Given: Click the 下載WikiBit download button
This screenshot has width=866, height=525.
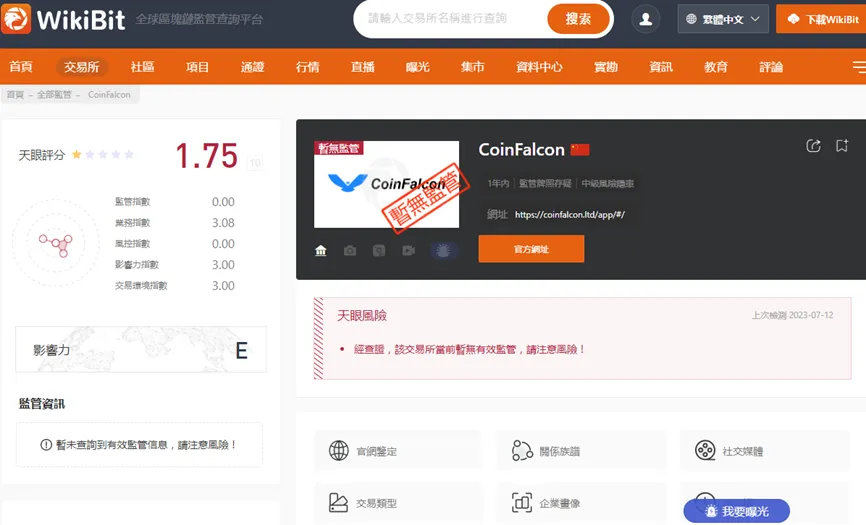Looking at the screenshot, I should (x=822, y=19).
